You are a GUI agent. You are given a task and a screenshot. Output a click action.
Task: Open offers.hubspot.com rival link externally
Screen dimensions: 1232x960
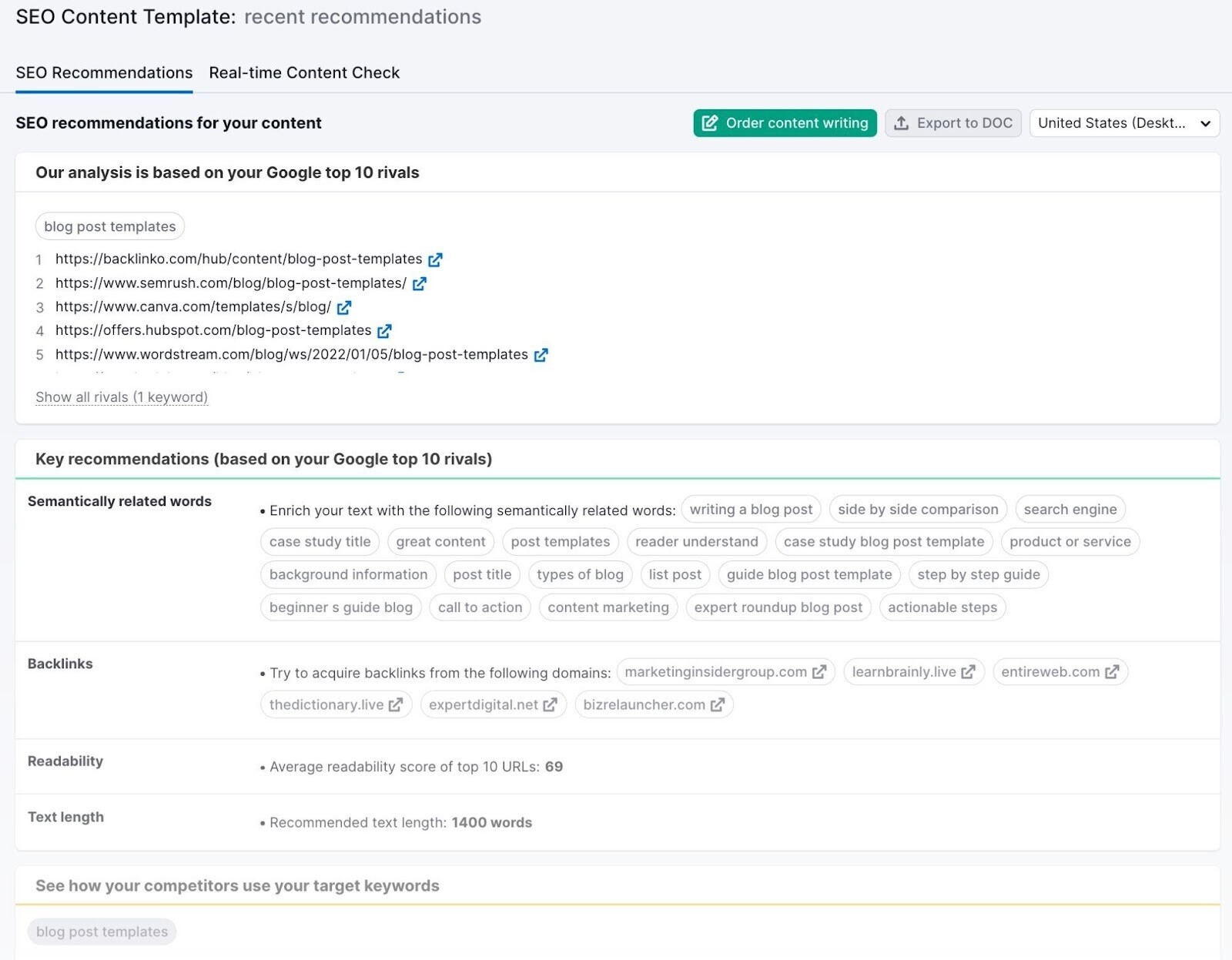[x=385, y=331]
